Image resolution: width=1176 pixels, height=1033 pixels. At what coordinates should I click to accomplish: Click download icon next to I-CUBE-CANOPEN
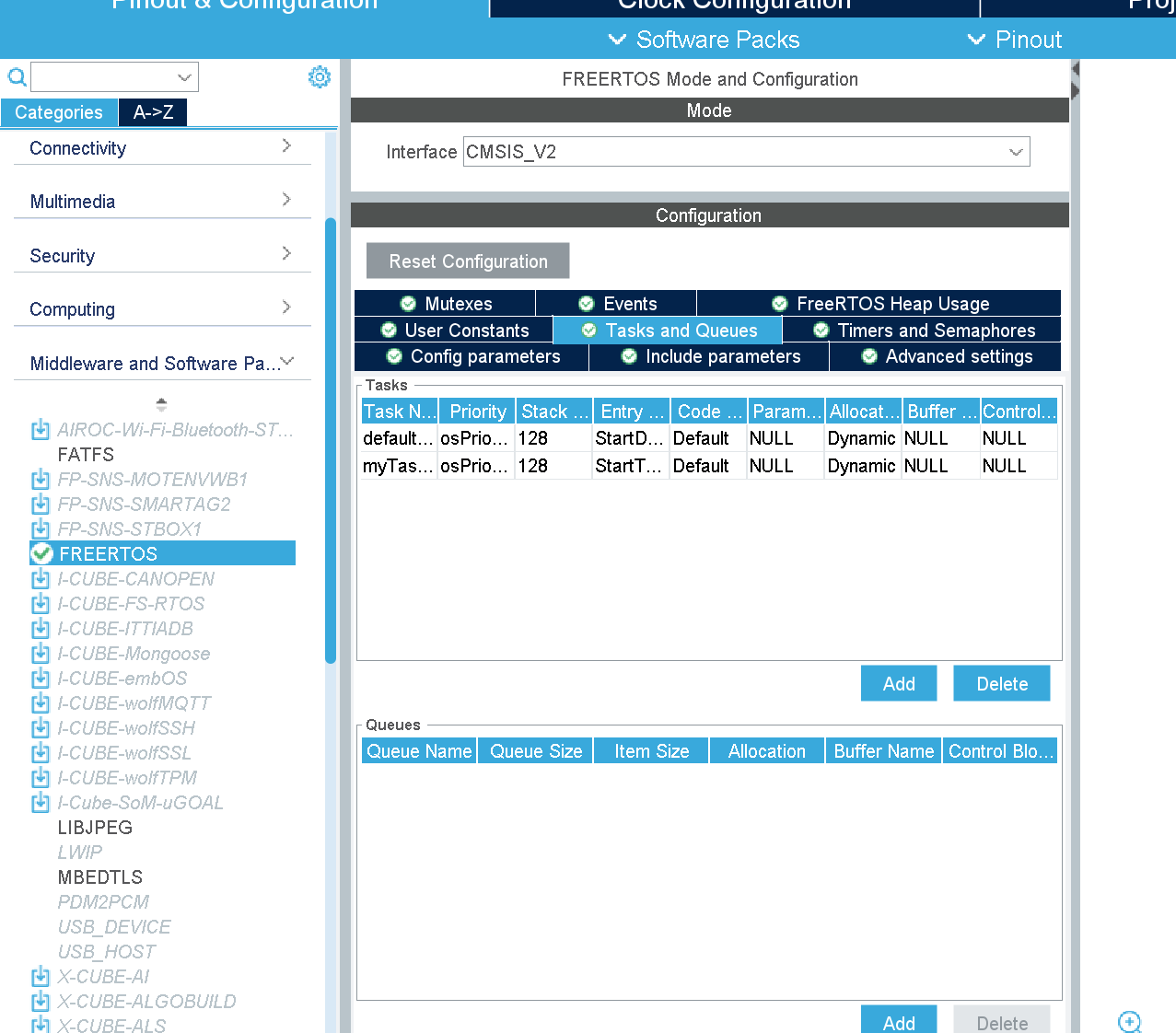click(x=41, y=579)
